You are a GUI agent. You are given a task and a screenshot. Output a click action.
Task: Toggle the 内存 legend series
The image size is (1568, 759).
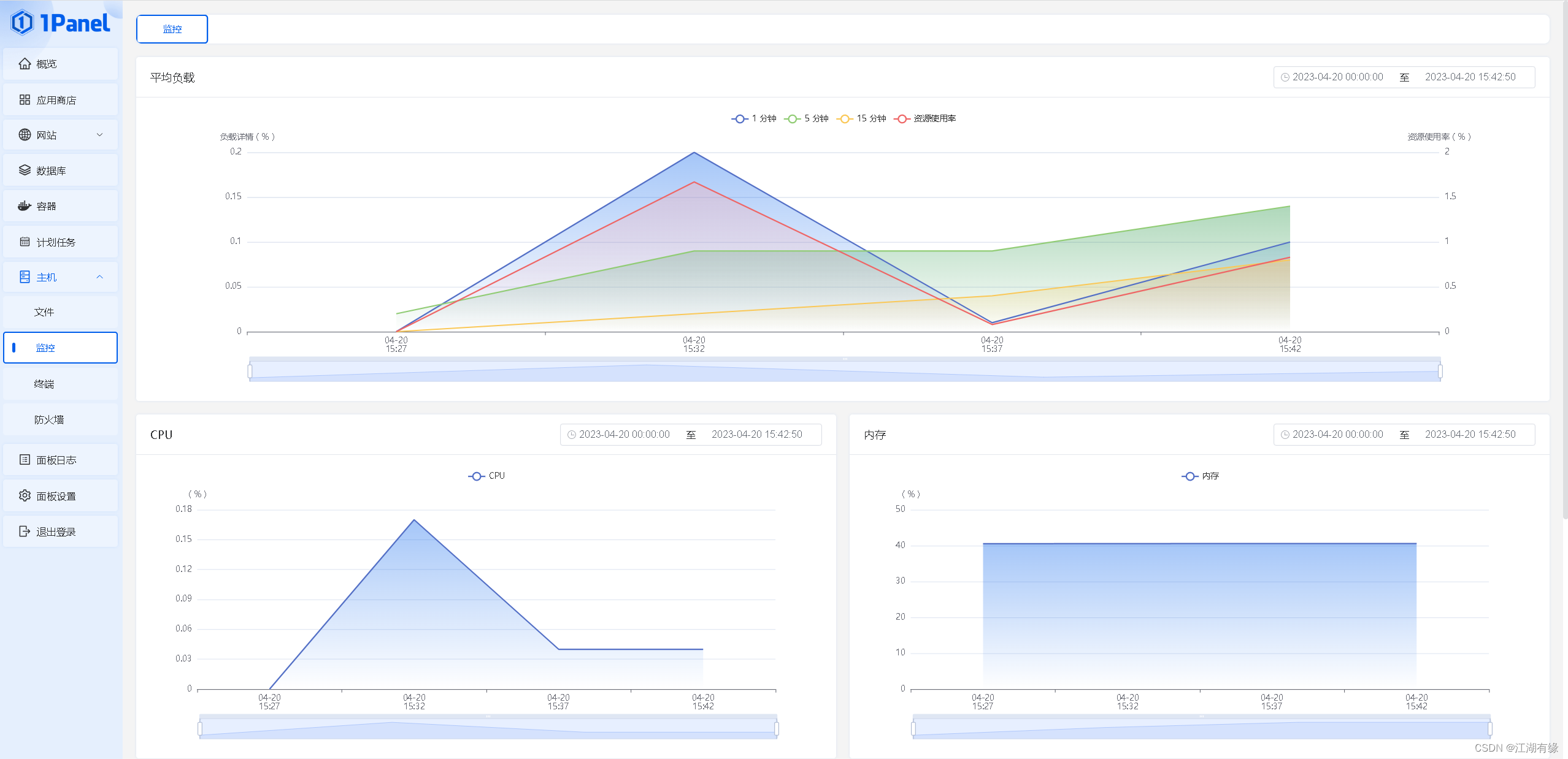[1201, 476]
